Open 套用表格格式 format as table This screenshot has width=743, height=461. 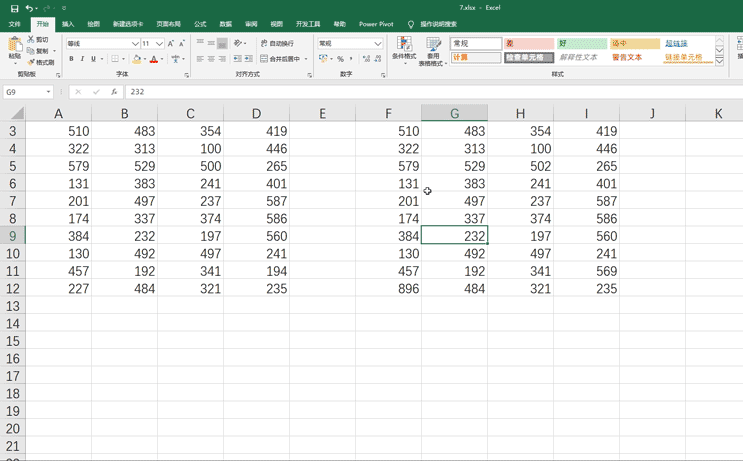coord(433,51)
